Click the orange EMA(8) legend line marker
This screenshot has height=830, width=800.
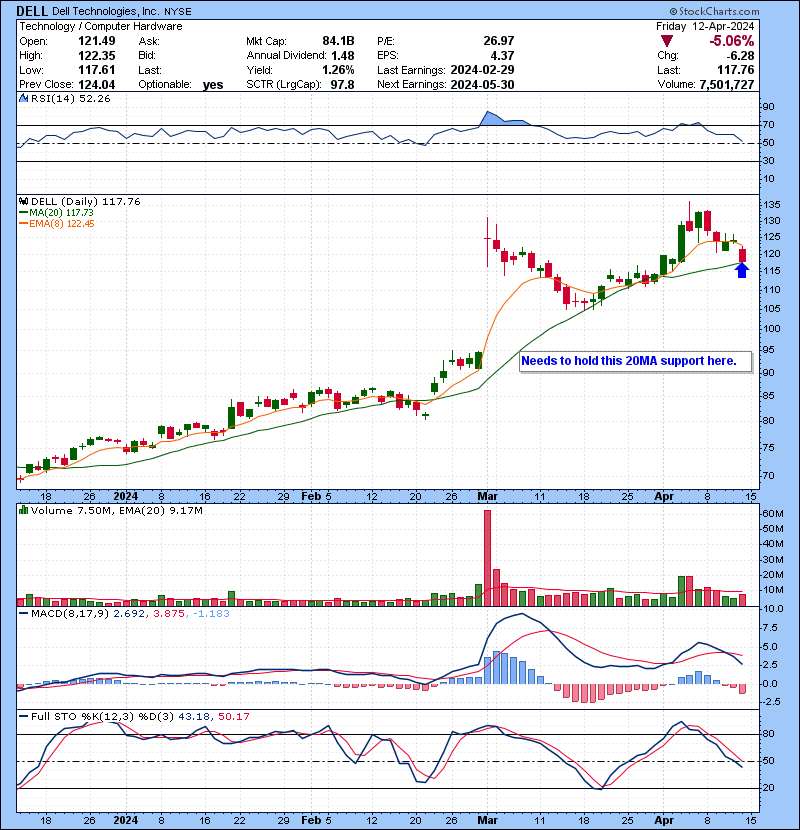24,223
